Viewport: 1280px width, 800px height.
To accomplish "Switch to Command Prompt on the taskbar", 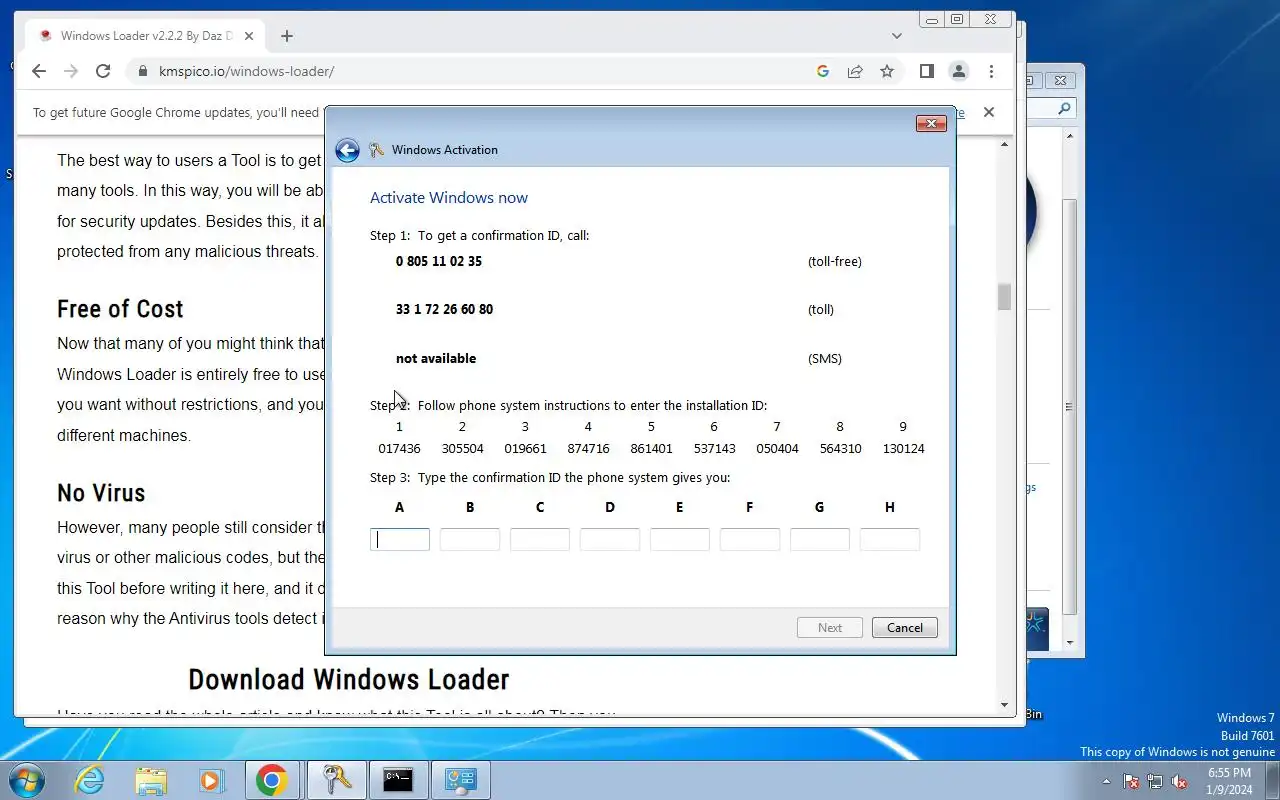I will click(x=398, y=780).
